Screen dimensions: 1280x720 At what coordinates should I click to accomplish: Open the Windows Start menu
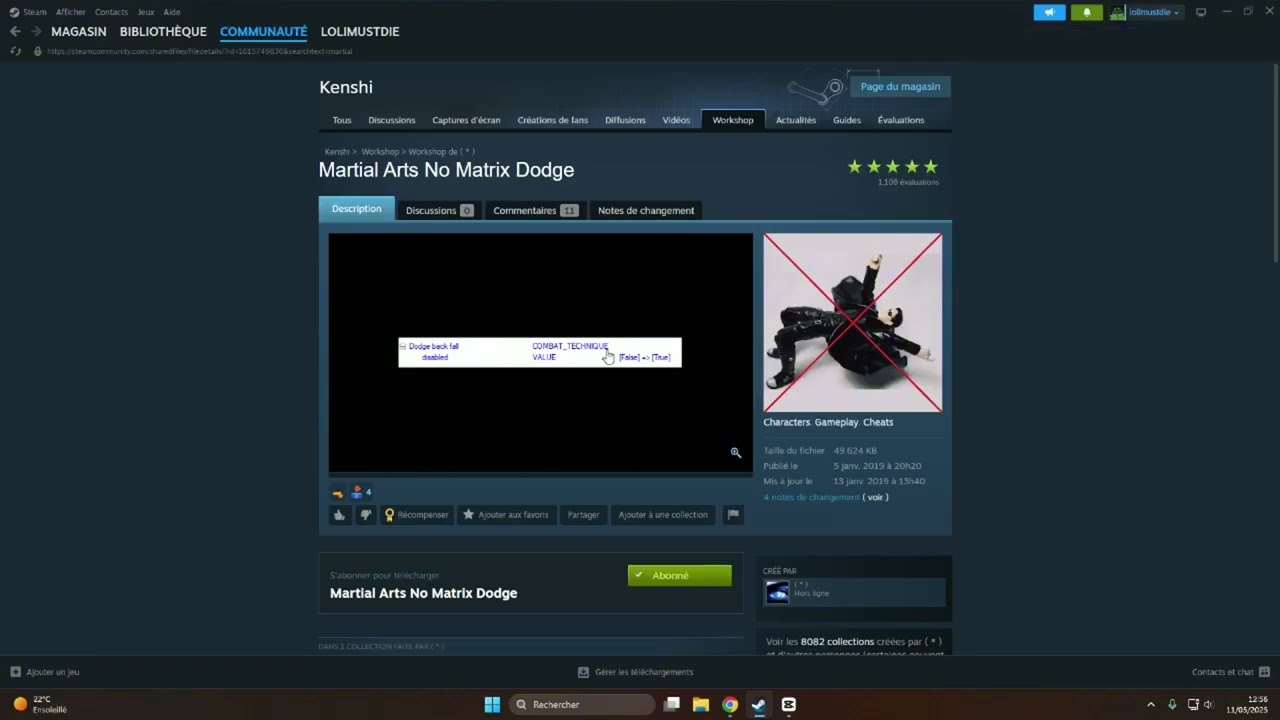(492, 704)
